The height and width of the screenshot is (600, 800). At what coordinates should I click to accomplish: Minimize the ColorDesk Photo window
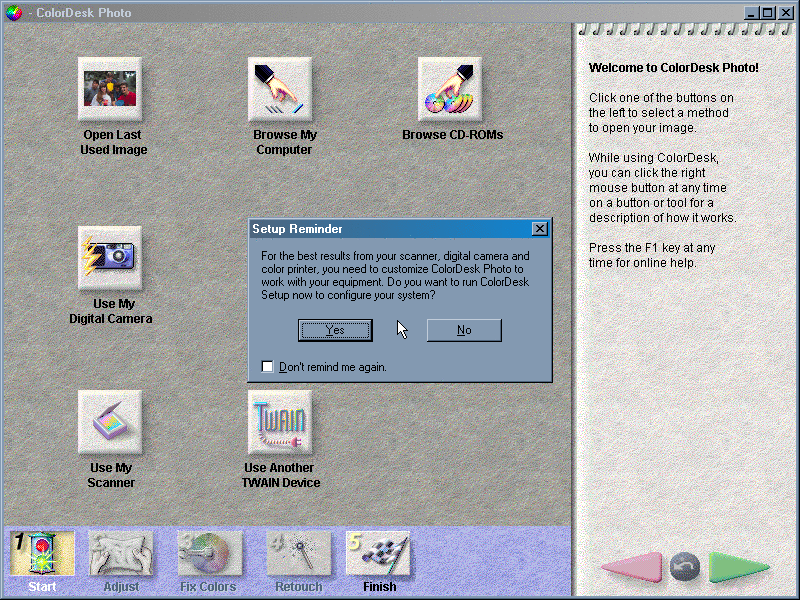click(x=751, y=12)
